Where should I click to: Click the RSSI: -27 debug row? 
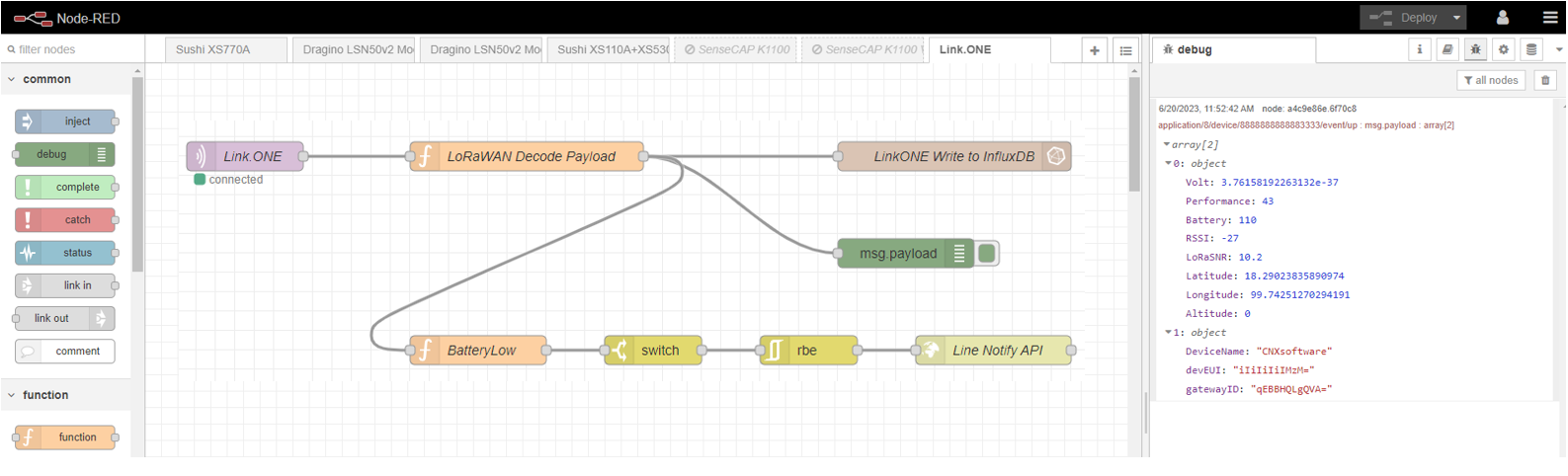(1212, 239)
